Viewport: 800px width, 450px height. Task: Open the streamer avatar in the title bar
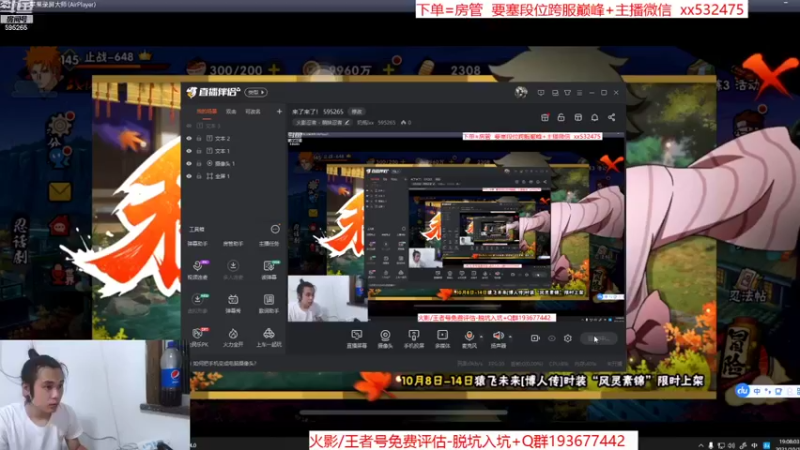521,92
